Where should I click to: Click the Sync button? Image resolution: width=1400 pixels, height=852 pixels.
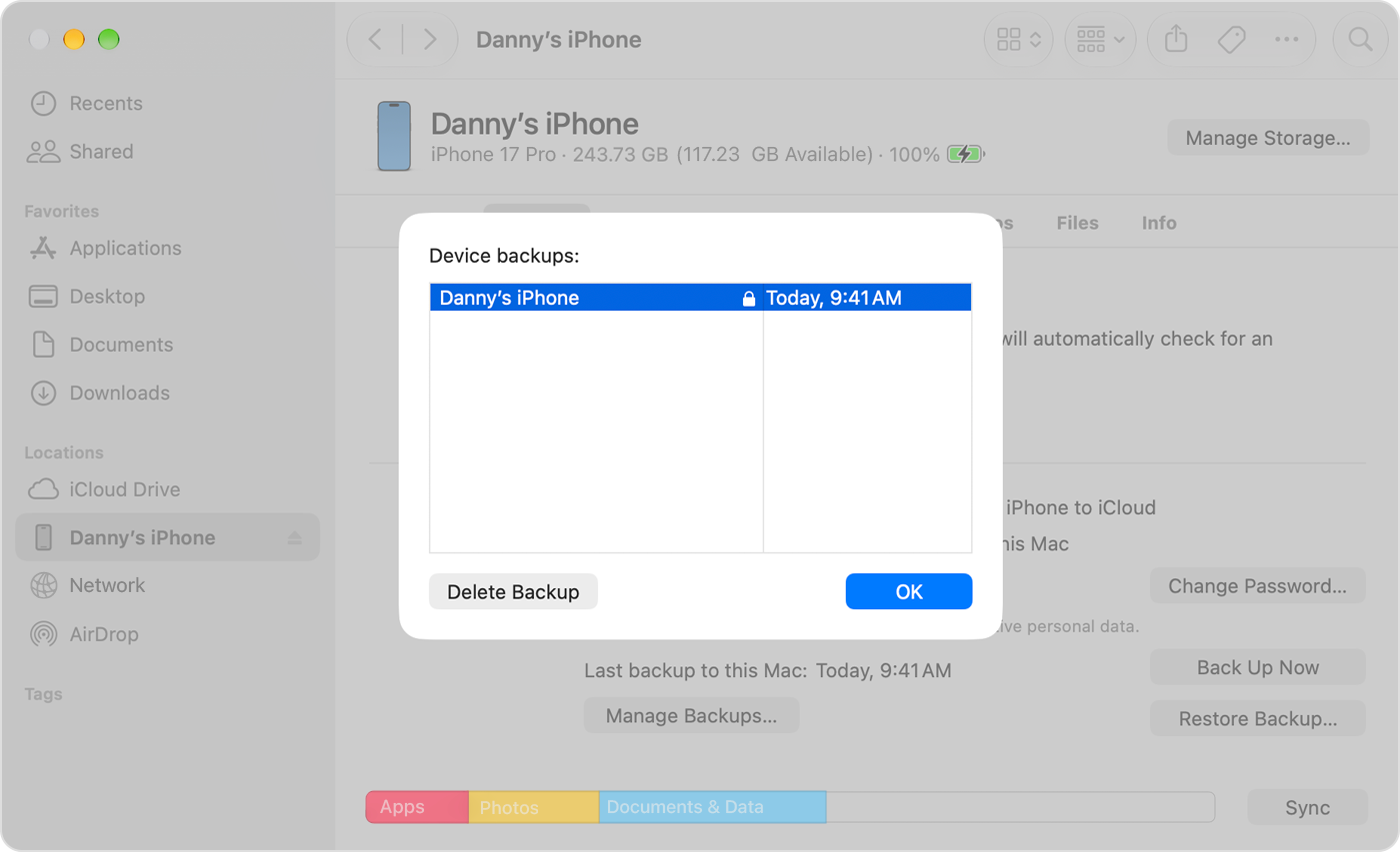pyautogui.click(x=1308, y=807)
